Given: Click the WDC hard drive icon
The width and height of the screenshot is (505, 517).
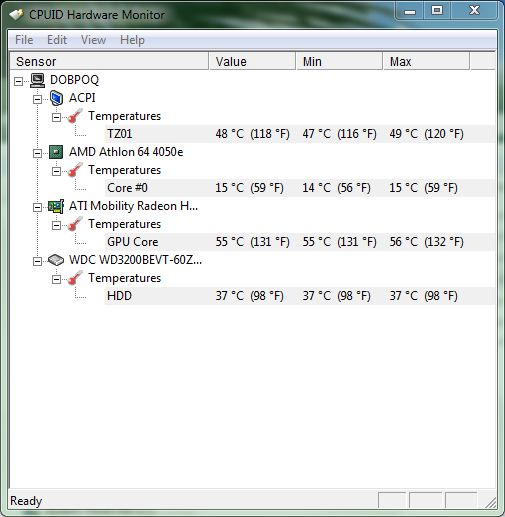Looking at the screenshot, I should [56, 260].
